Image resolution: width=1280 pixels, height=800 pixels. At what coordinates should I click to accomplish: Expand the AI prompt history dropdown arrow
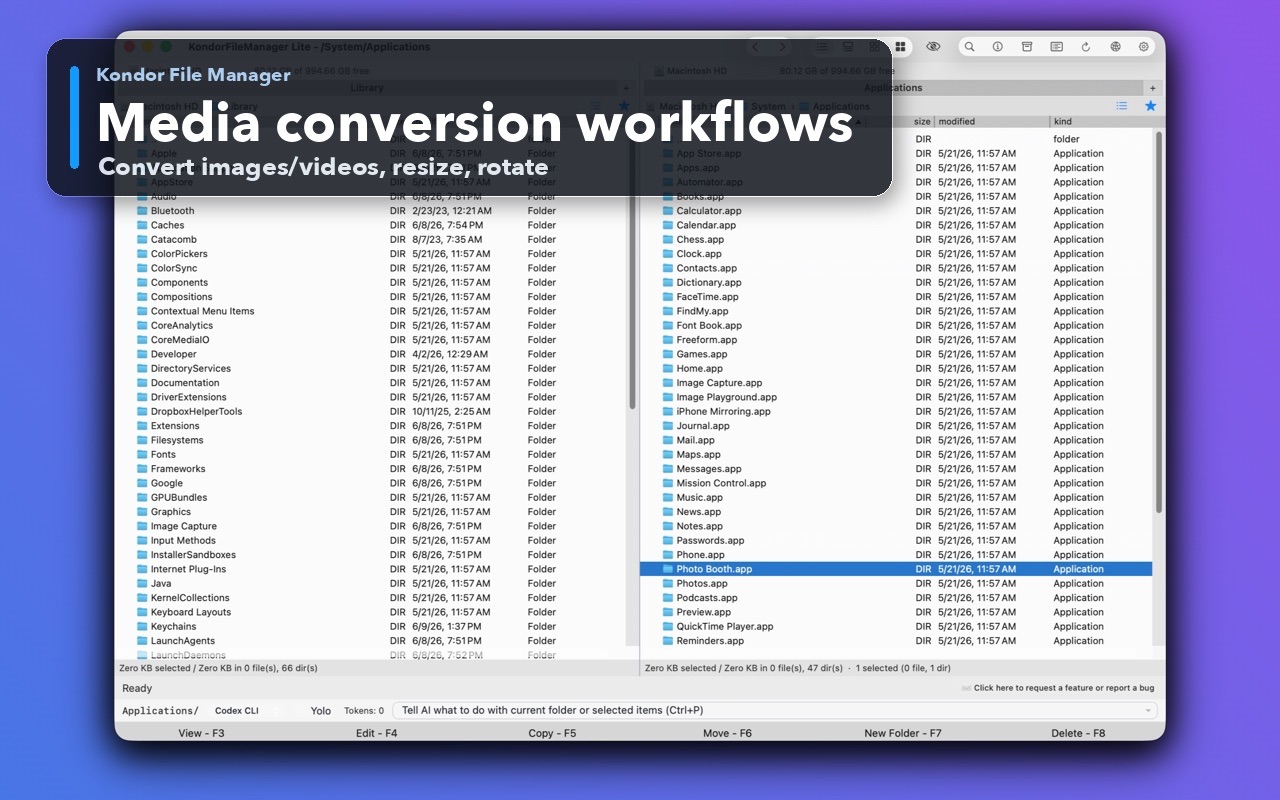tap(1148, 711)
